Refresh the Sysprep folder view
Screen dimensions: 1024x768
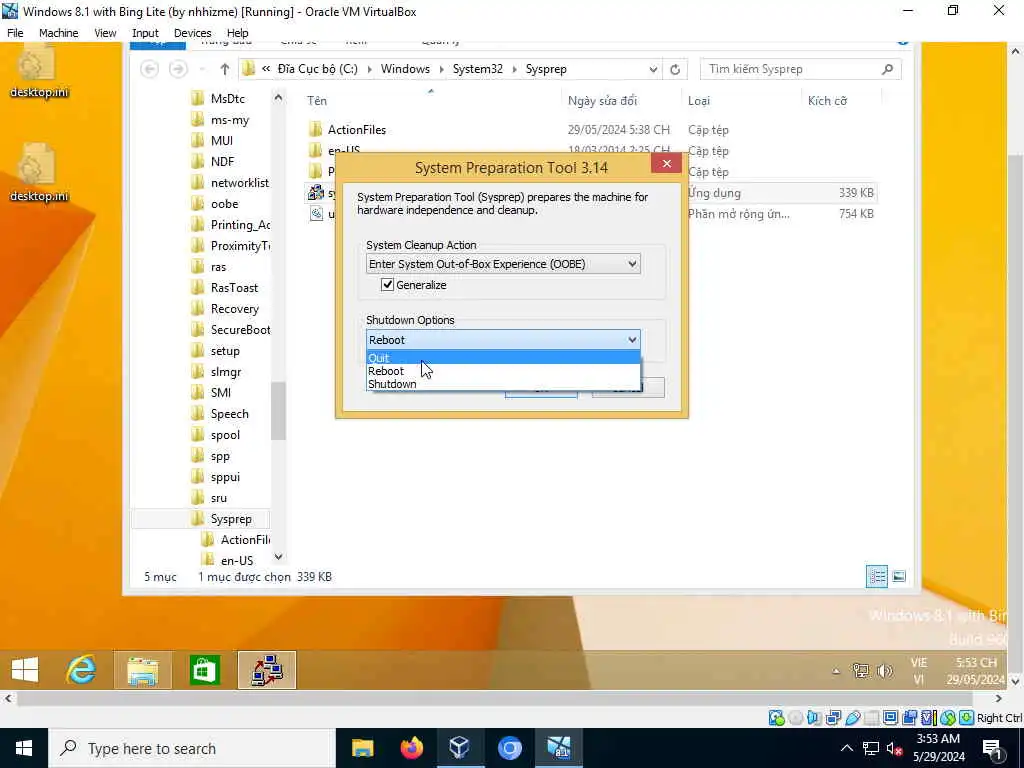[675, 69]
